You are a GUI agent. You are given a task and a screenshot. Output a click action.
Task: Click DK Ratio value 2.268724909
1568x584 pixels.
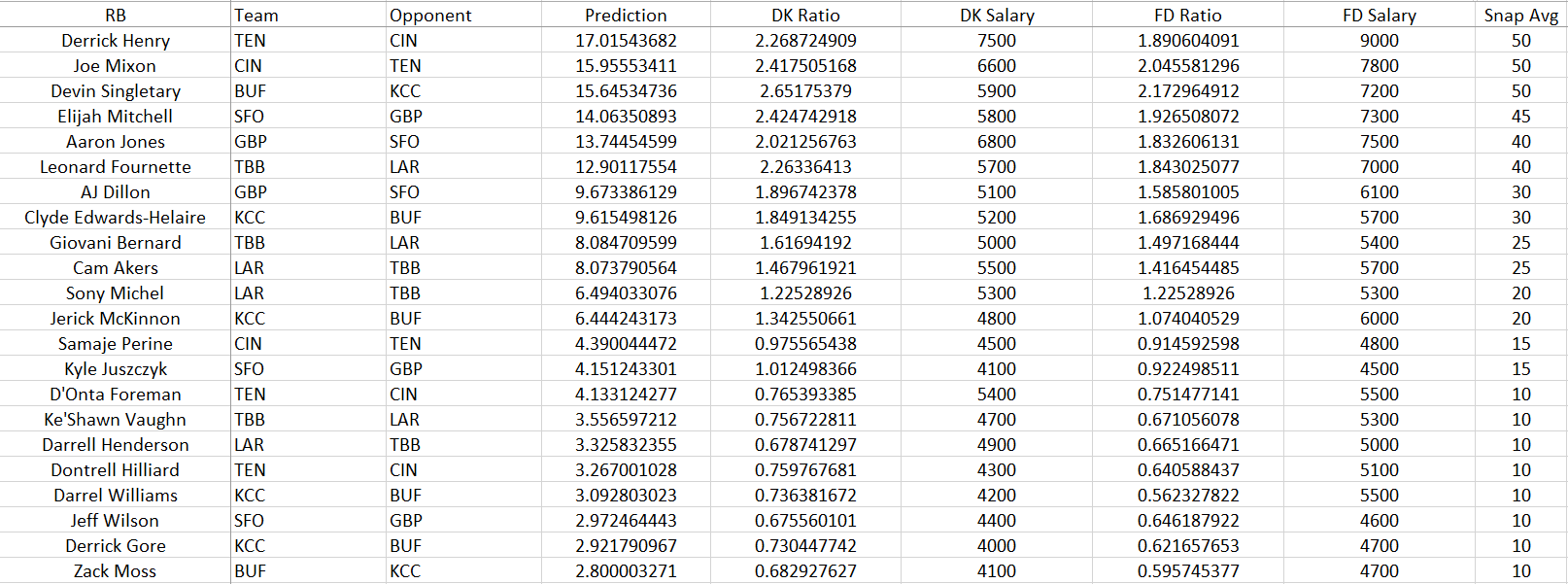[805, 40]
